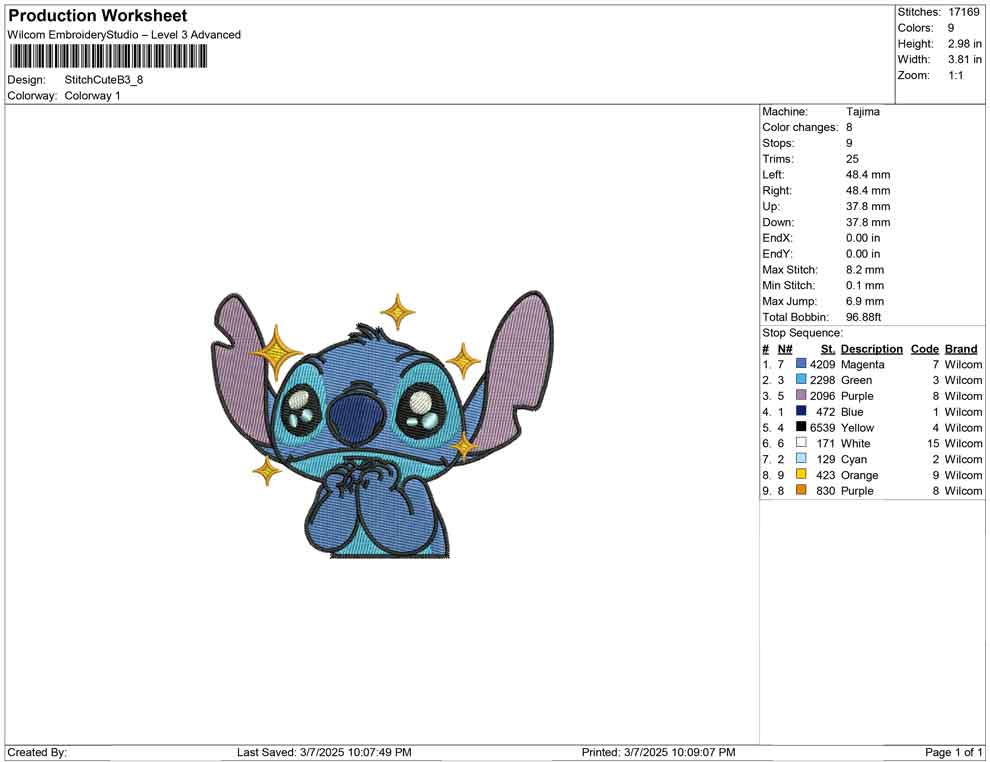This screenshot has width=990, height=762.
Task: Click the Created By label in the footer
Action: click(37, 753)
